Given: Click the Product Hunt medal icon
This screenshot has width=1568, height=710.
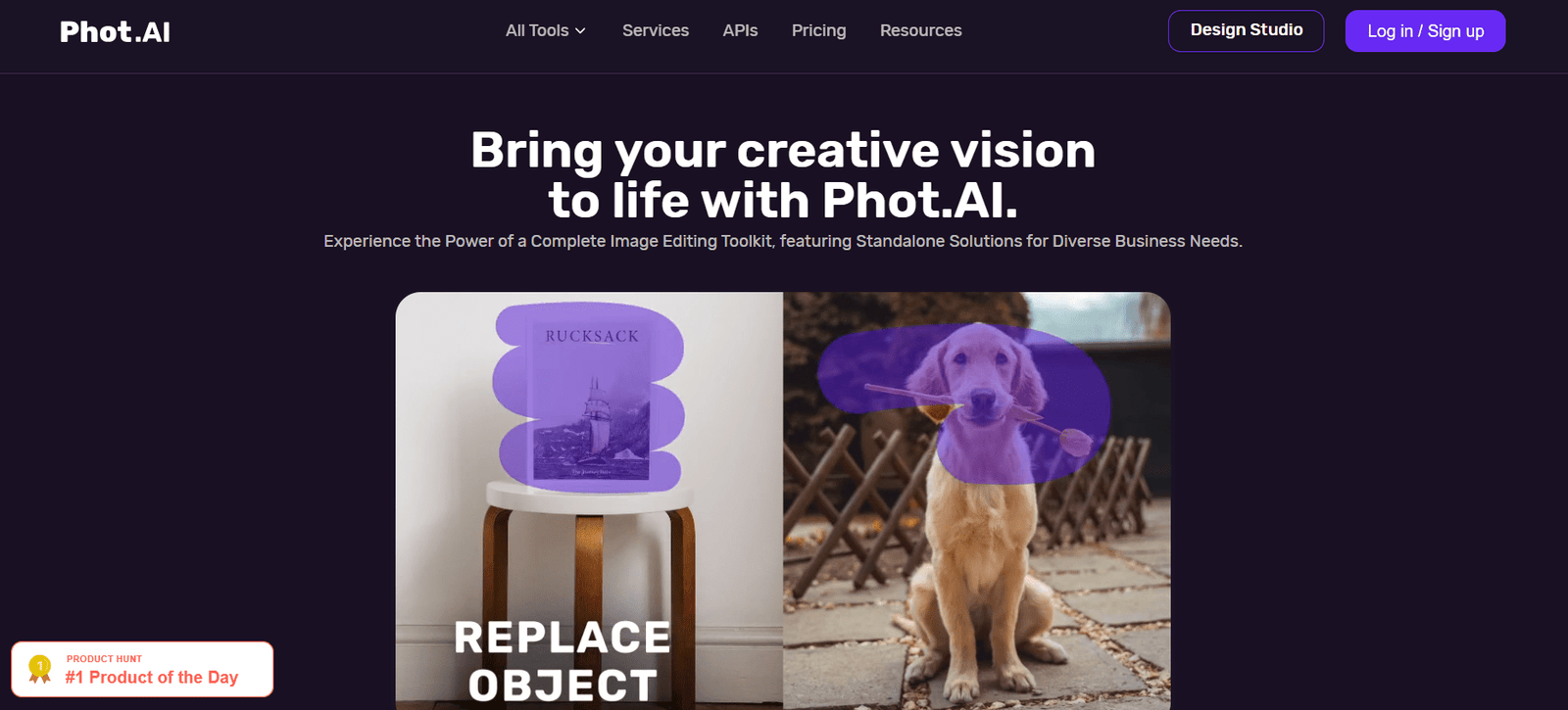Looking at the screenshot, I should click(39, 669).
